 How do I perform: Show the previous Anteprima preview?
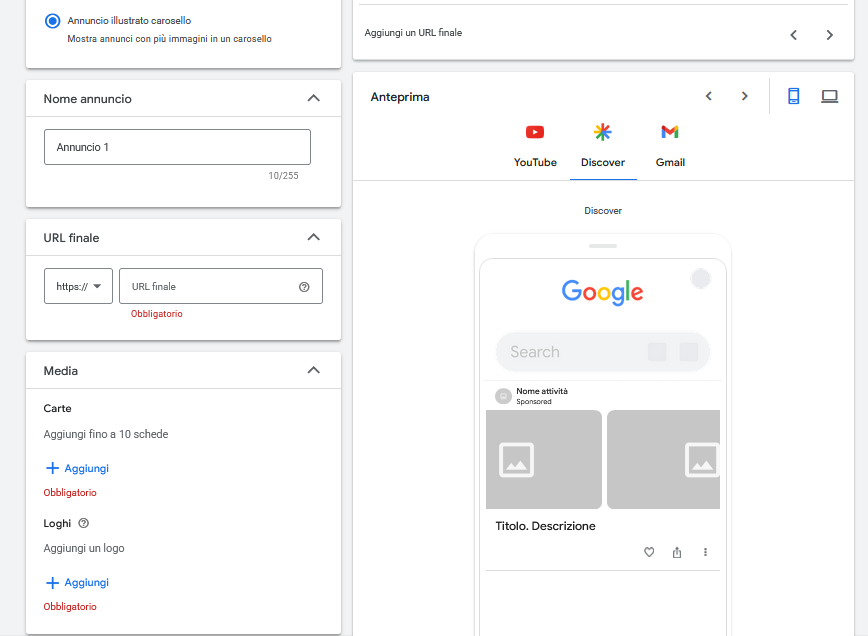pos(709,96)
